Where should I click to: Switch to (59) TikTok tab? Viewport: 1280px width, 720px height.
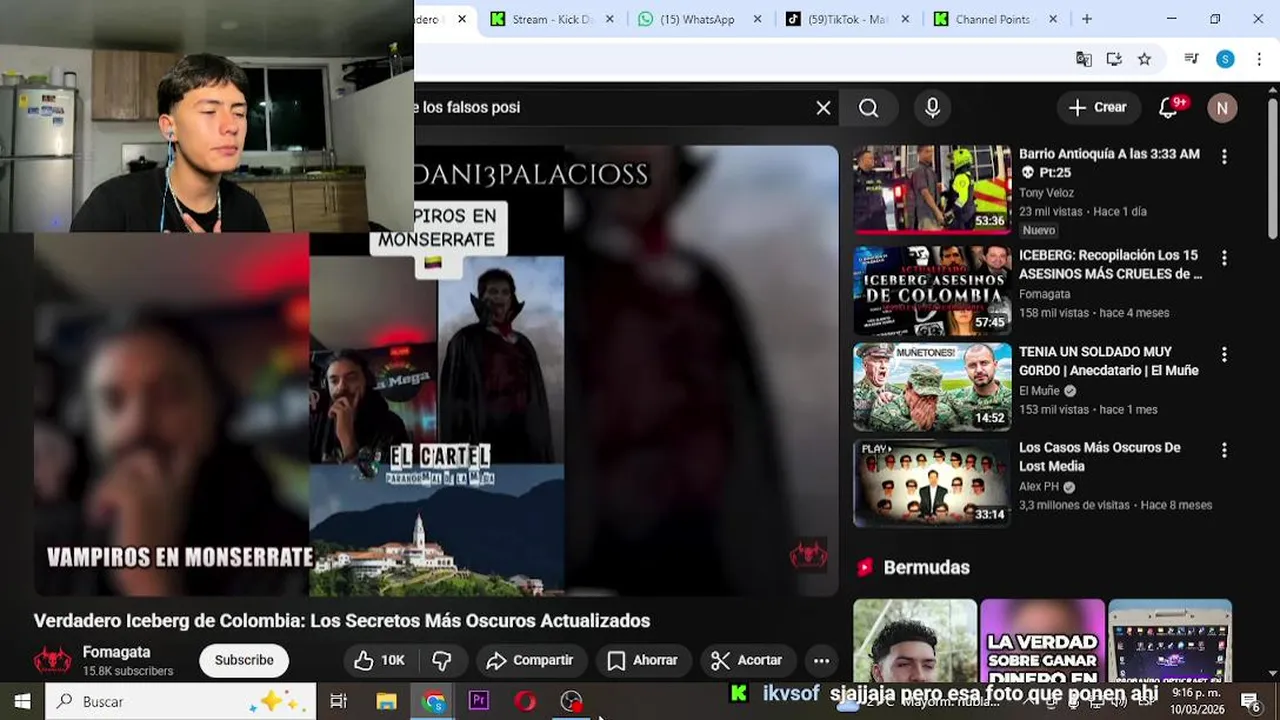[x=846, y=19]
